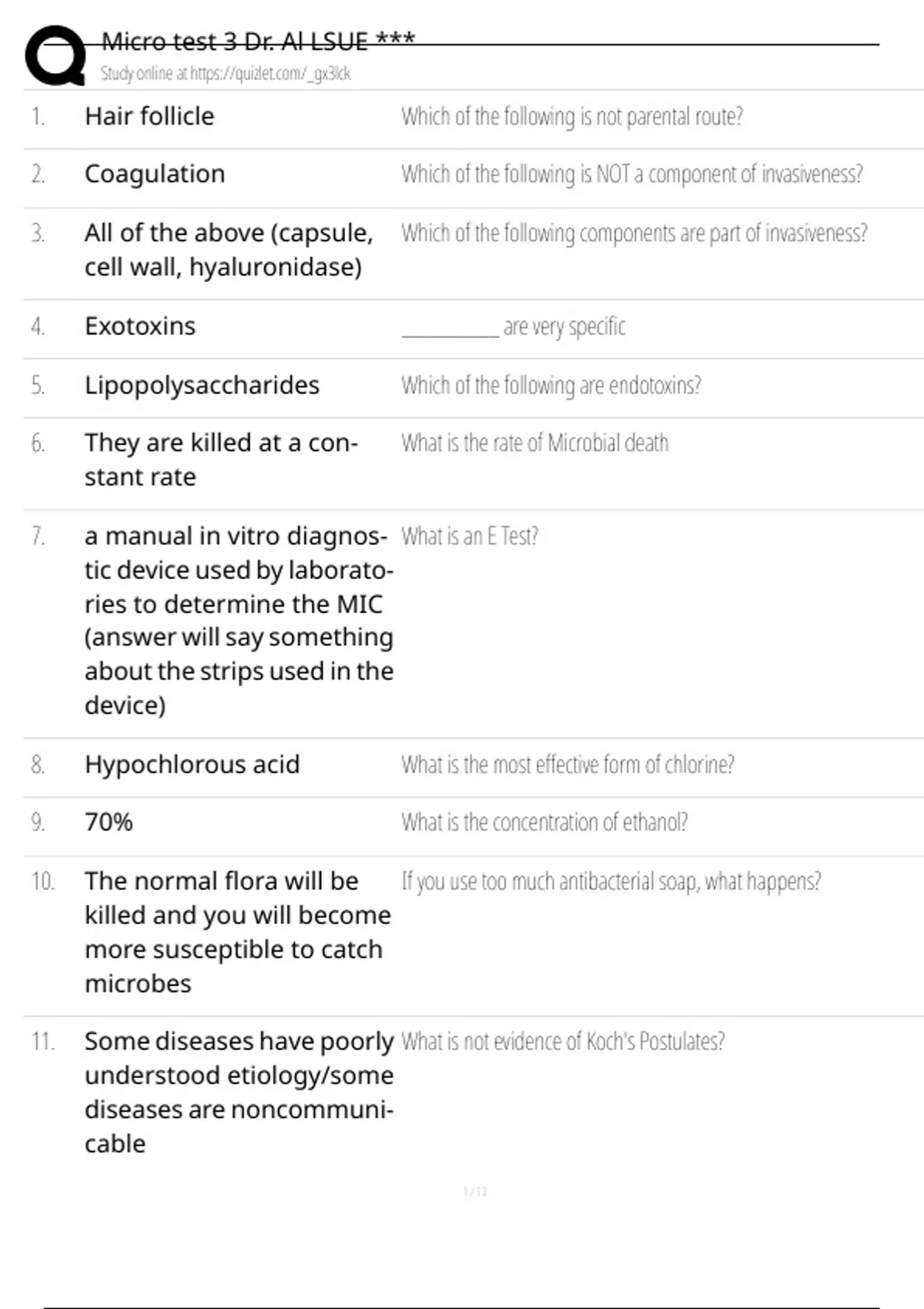Select the 'Coagulation' answer term

(155, 174)
